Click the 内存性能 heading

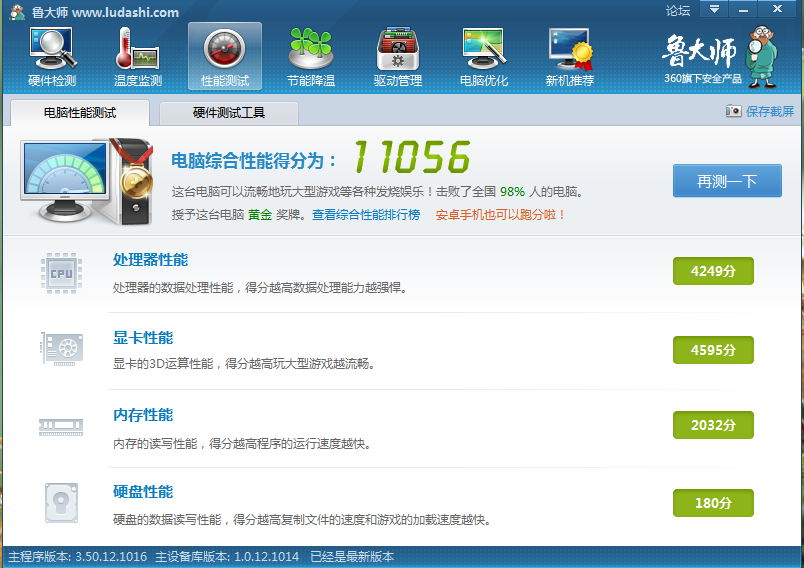tap(143, 415)
